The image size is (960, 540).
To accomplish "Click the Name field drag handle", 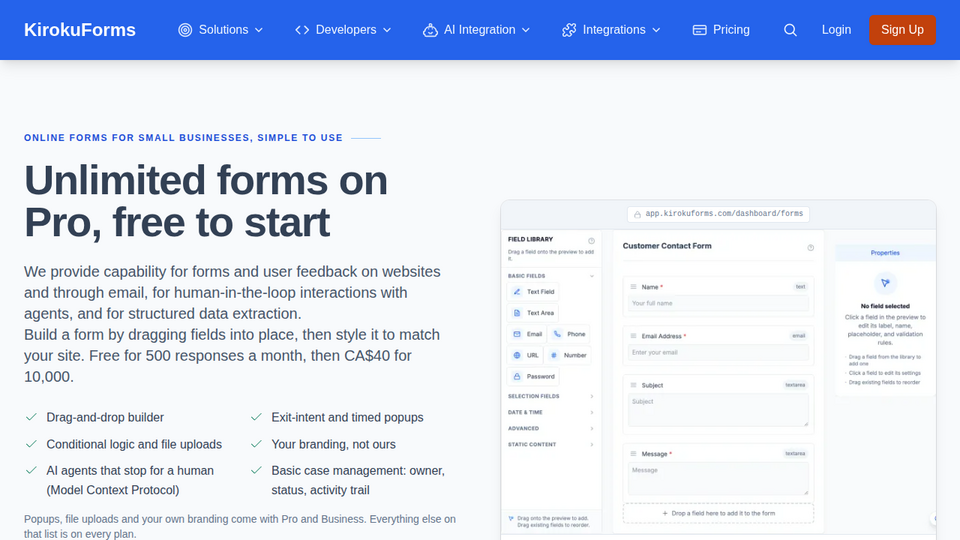I will pos(634,287).
